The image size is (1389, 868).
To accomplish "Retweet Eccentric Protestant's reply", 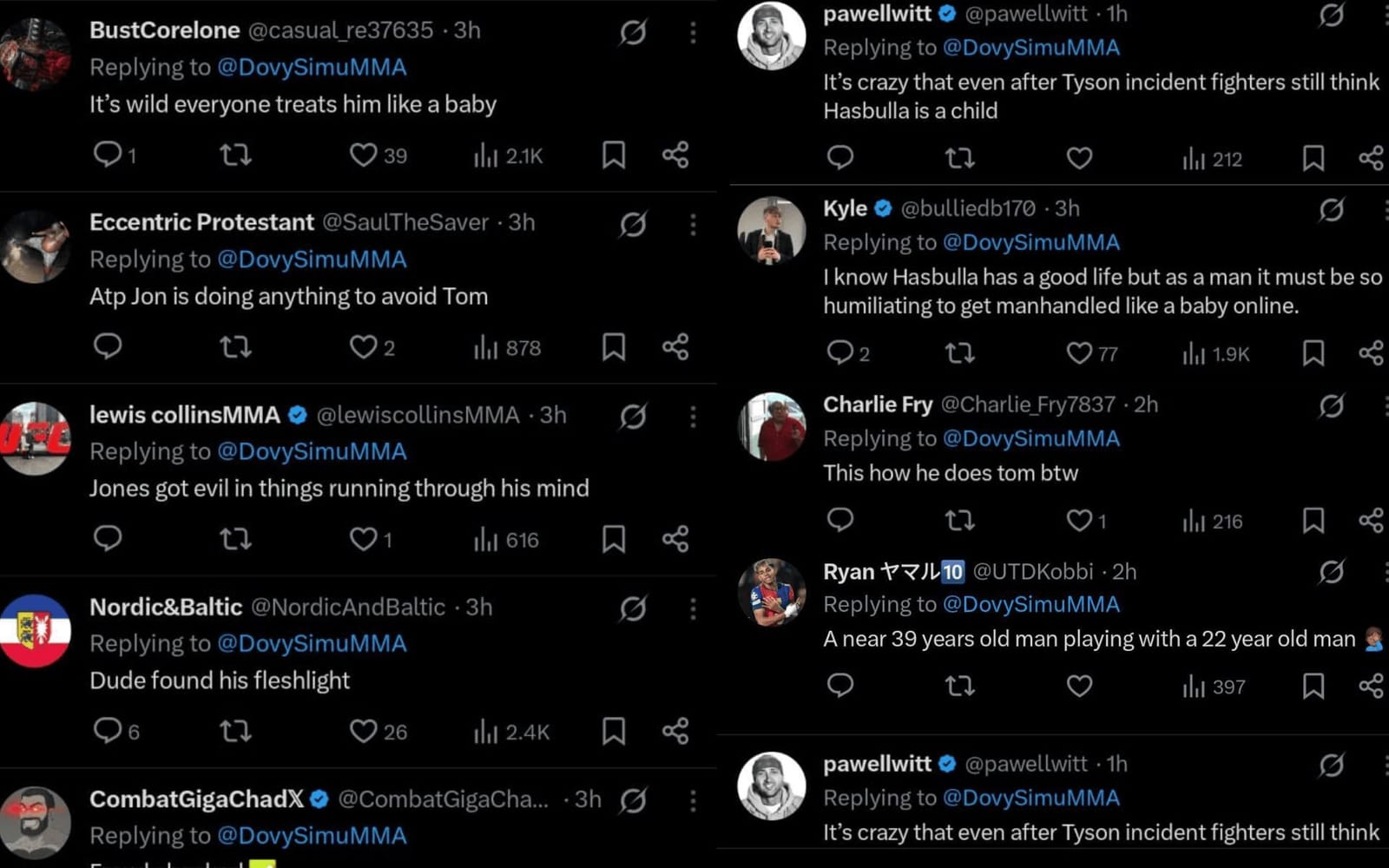I will click(x=235, y=347).
